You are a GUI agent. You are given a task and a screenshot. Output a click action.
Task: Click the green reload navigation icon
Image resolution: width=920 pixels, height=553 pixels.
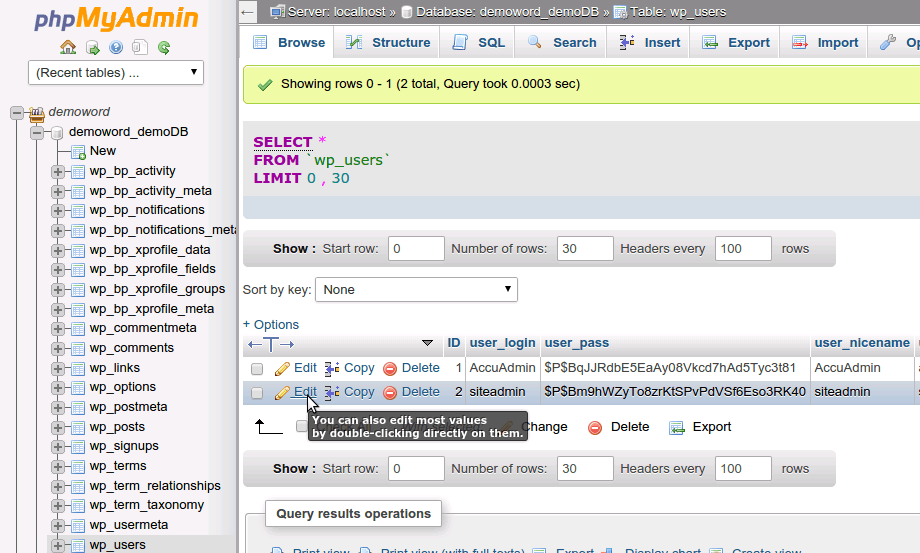click(164, 47)
